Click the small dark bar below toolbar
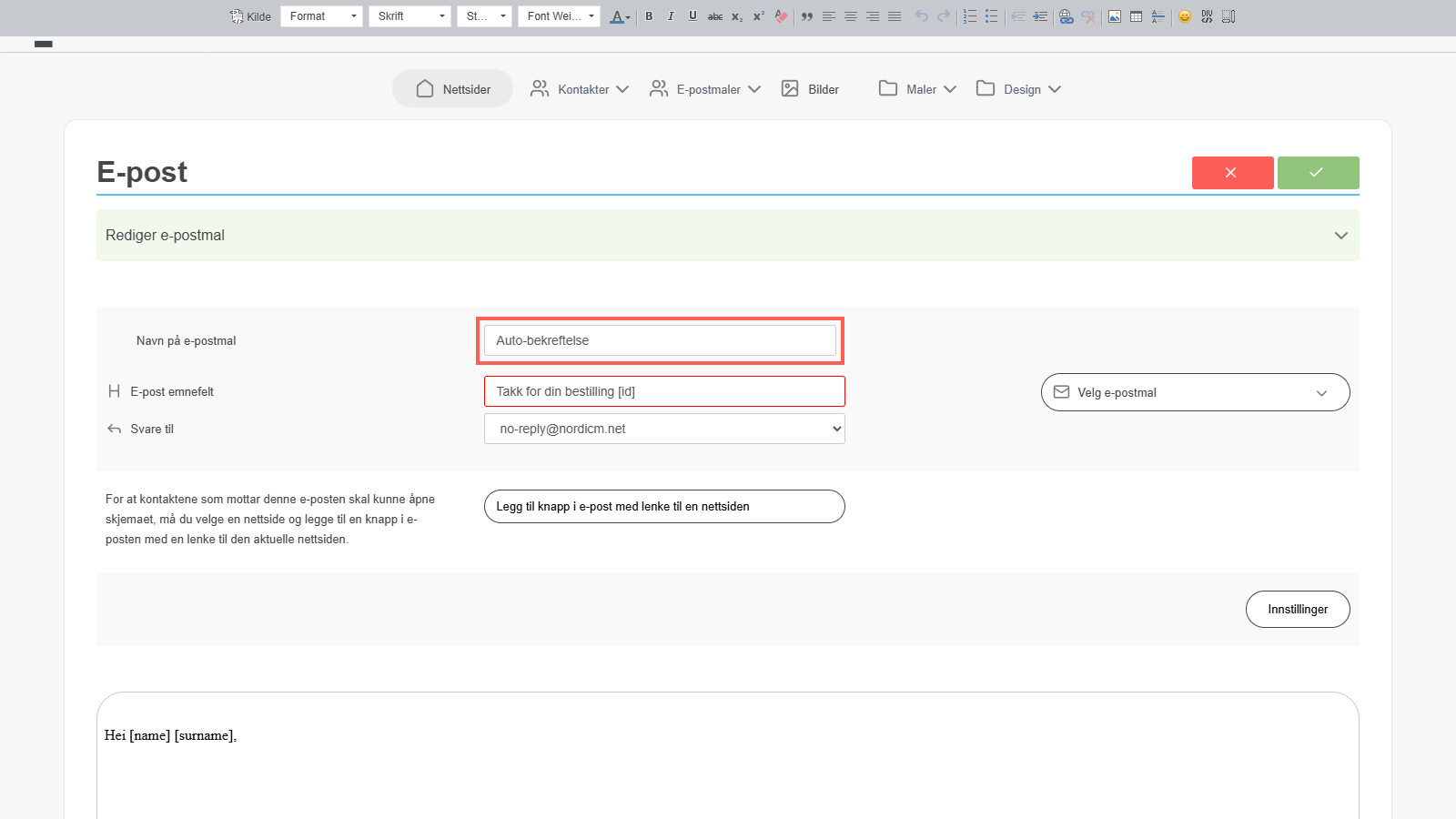The height and width of the screenshot is (819, 1456). [x=44, y=44]
